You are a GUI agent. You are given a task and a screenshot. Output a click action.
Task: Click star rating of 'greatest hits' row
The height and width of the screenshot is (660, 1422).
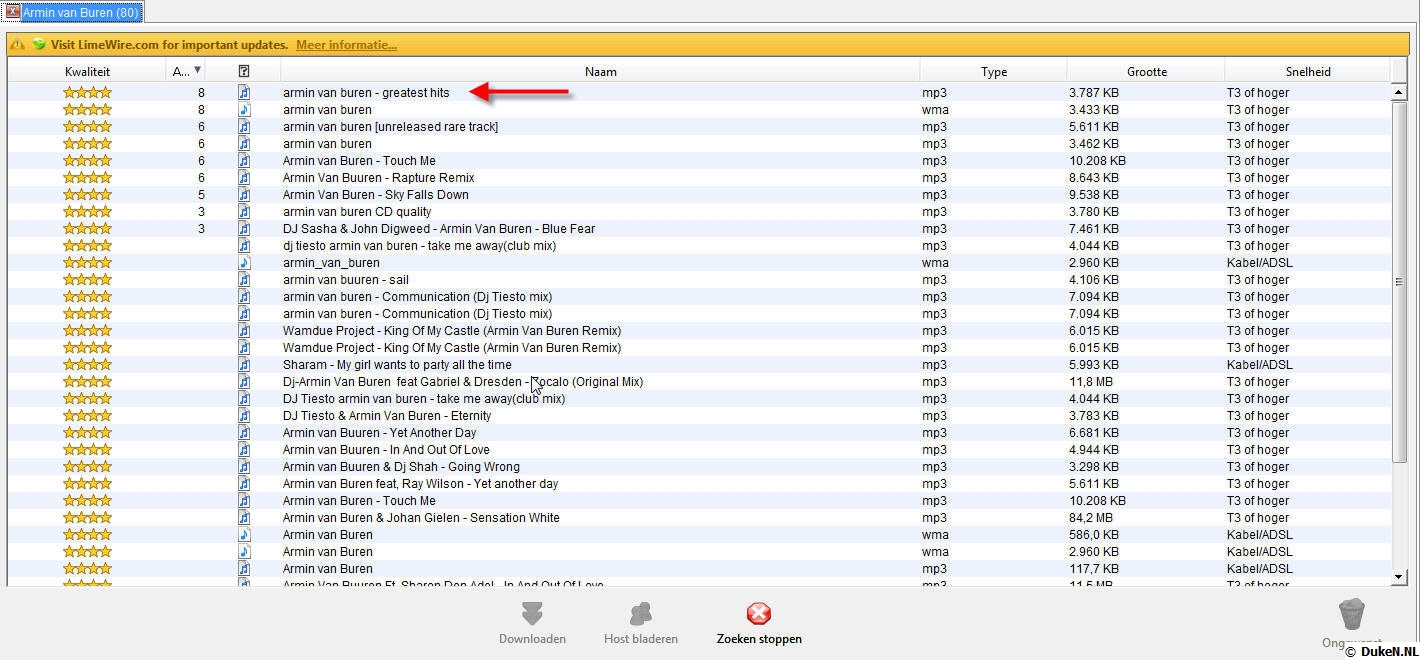[x=87, y=92]
